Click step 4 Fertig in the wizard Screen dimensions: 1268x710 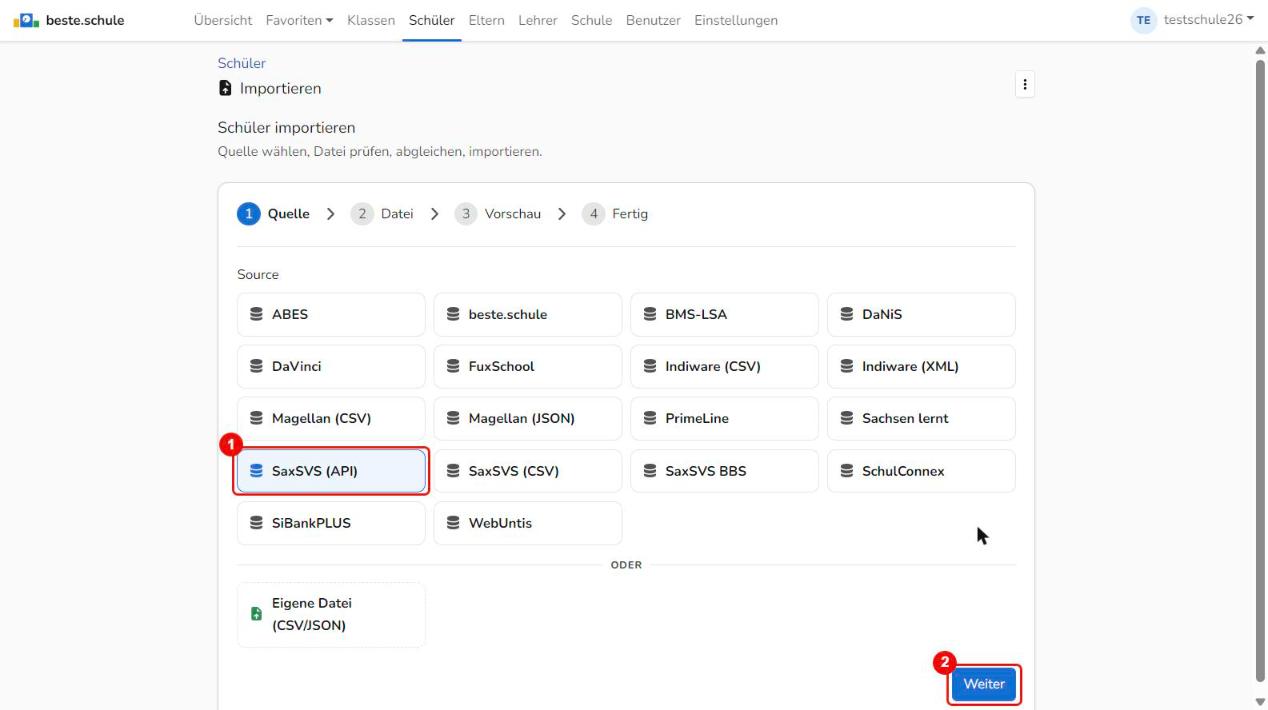(x=615, y=214)
